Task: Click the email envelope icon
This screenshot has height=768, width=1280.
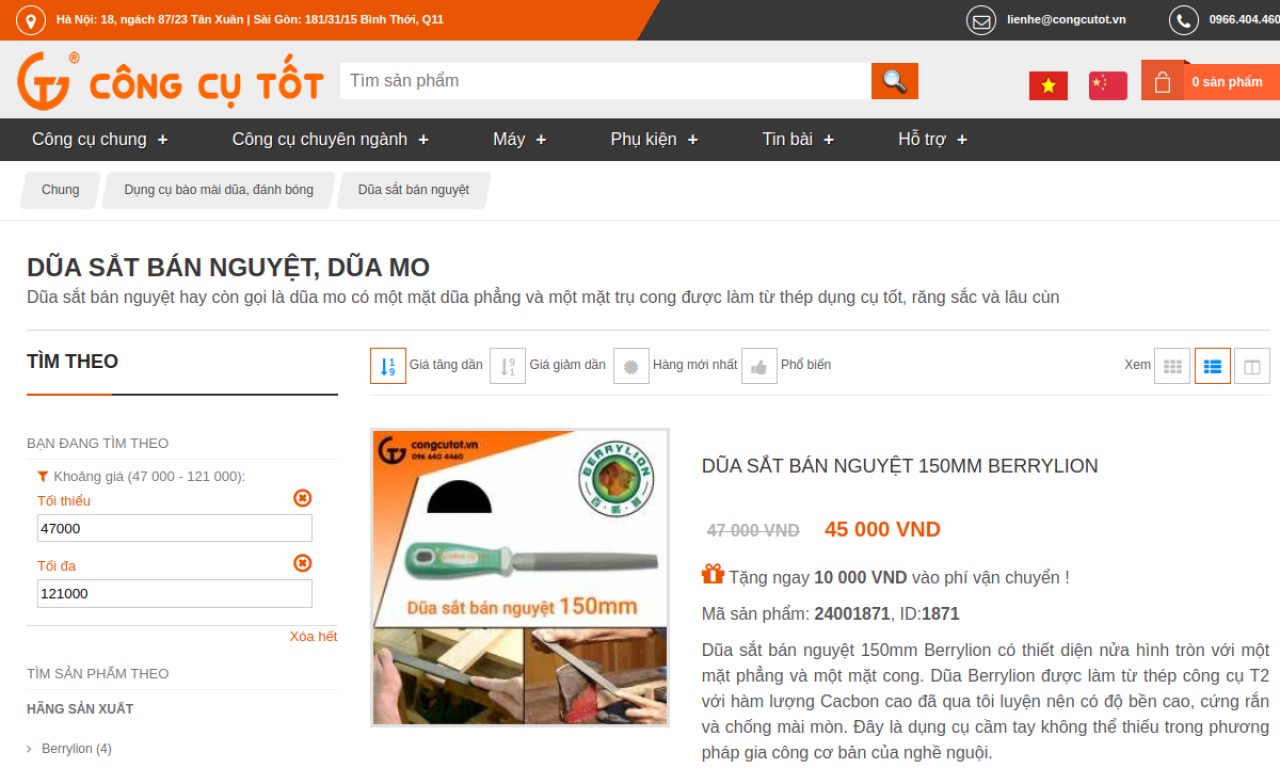Action: pos(981,20)
